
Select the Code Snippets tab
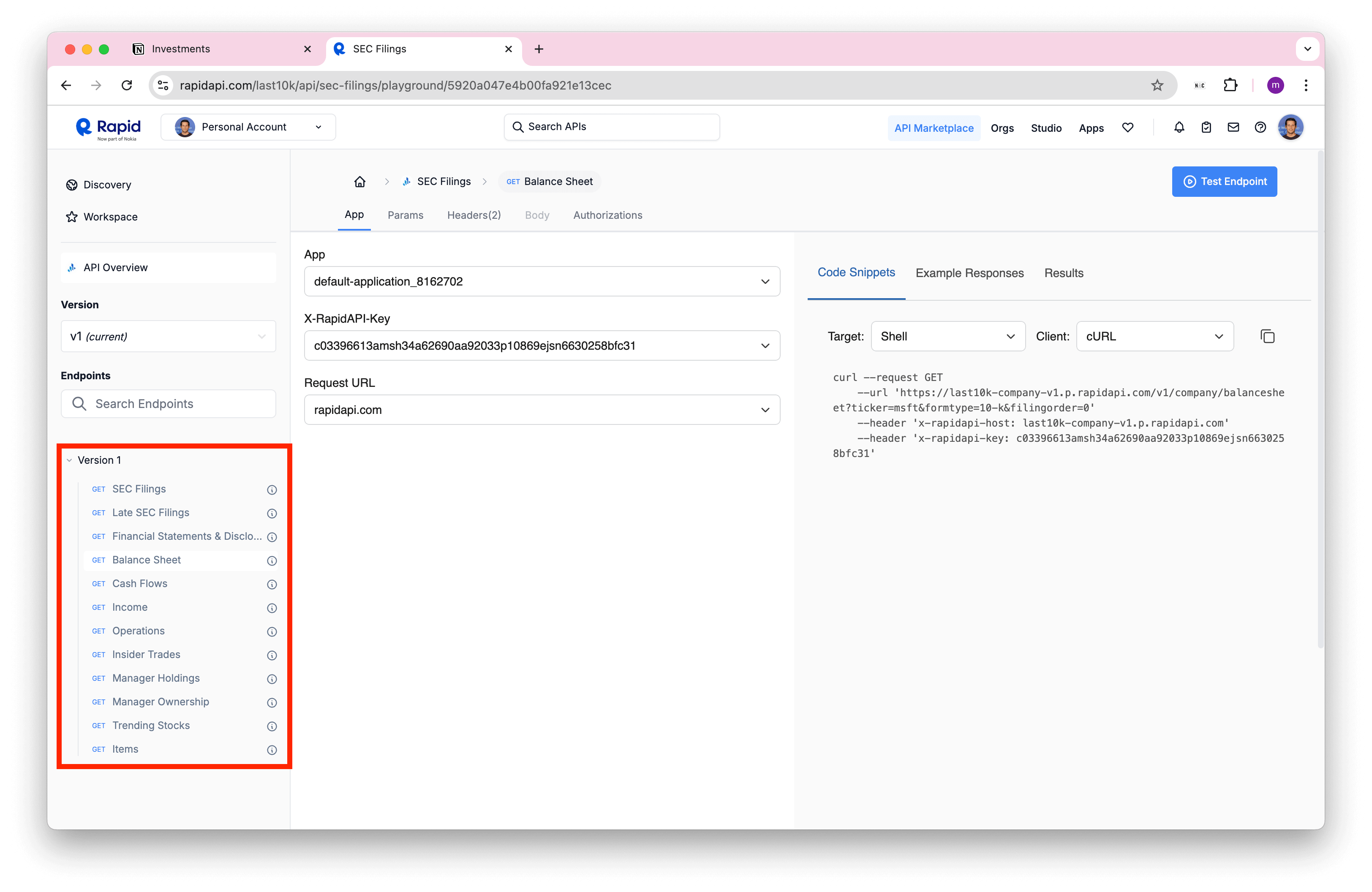pos(856,272)
